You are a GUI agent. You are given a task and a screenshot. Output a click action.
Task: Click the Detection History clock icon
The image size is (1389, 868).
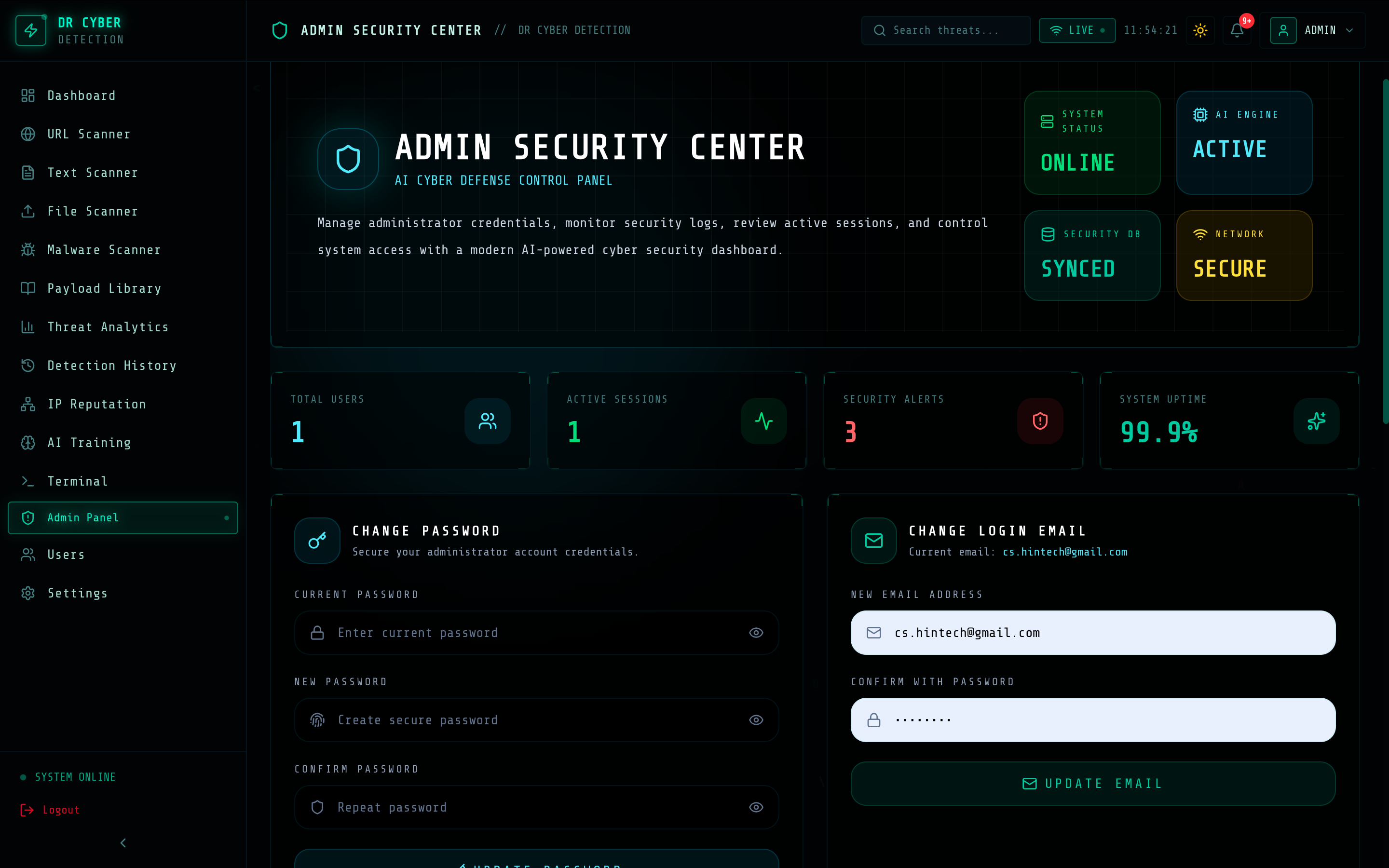point(27,366)
